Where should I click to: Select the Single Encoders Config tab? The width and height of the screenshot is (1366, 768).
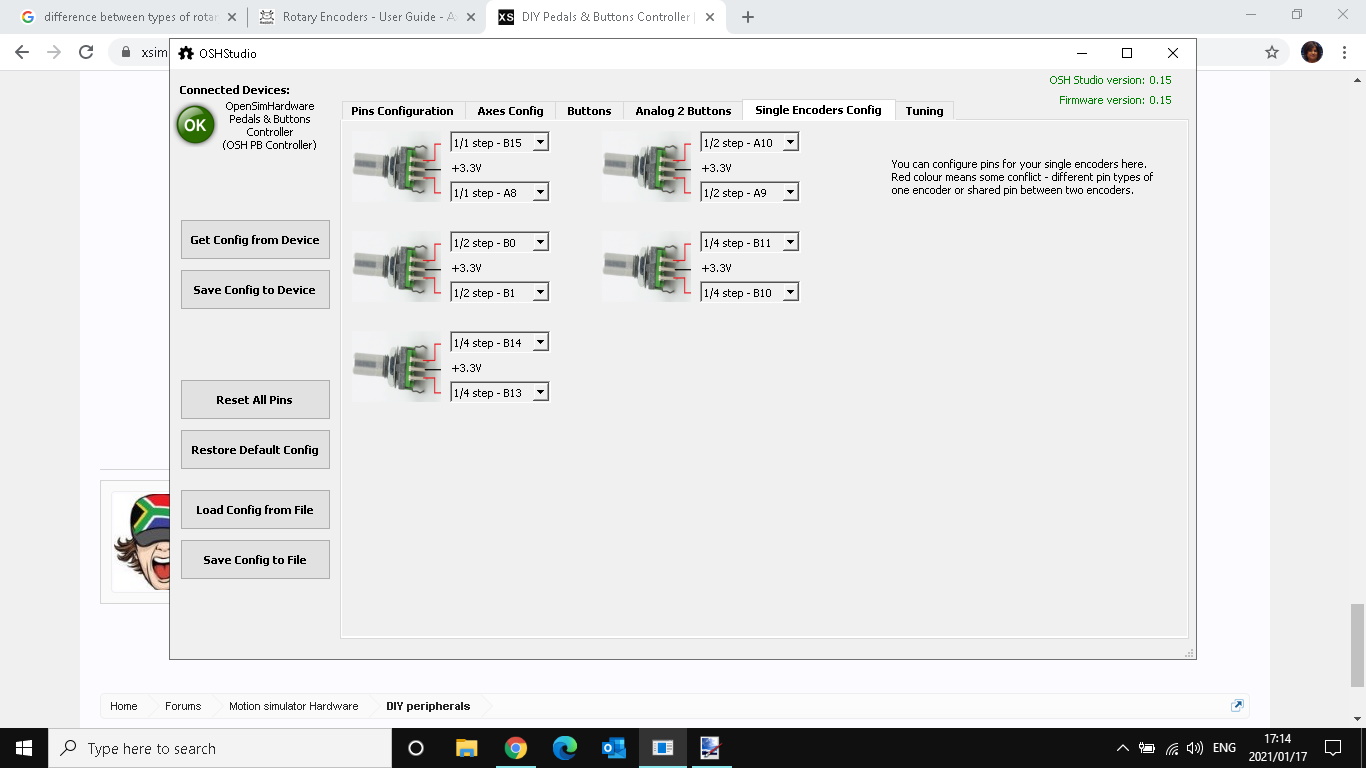[818, 110]
